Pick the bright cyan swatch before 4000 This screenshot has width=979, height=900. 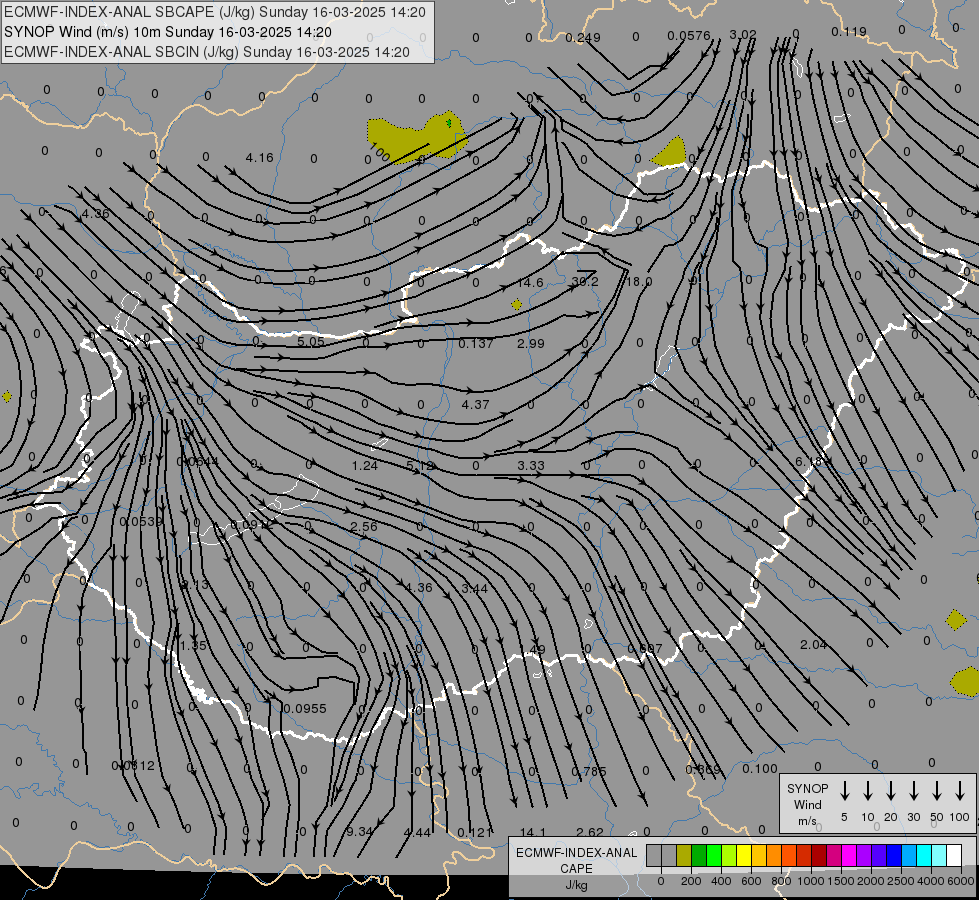pos(923,856)
